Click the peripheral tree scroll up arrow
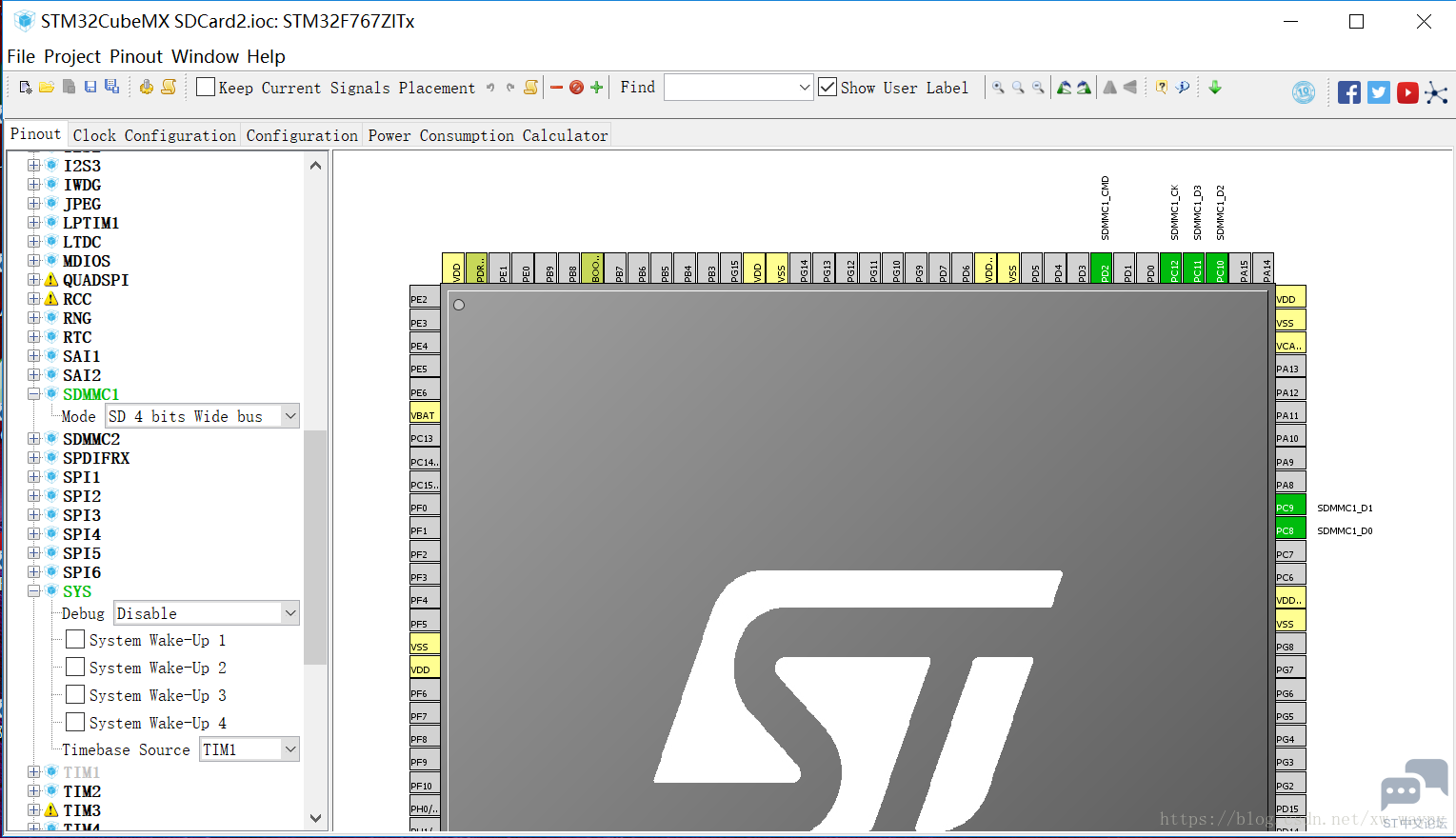Viewport: 1456px width, 838px height. [316, 166]
